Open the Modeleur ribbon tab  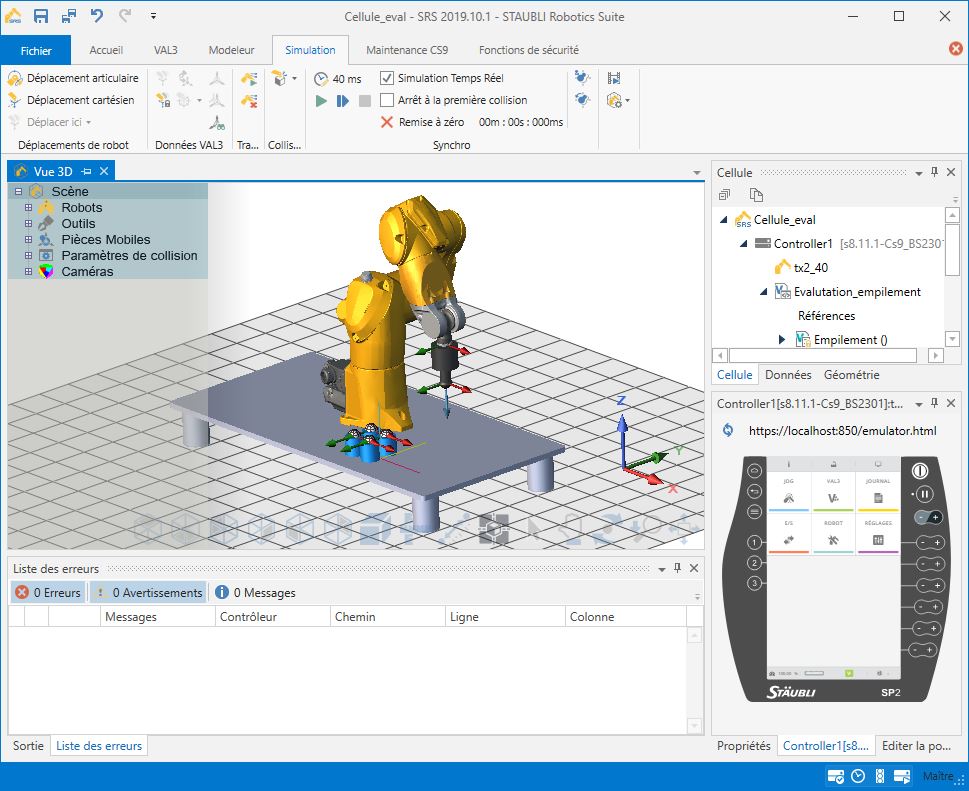[x=231, y=50]
